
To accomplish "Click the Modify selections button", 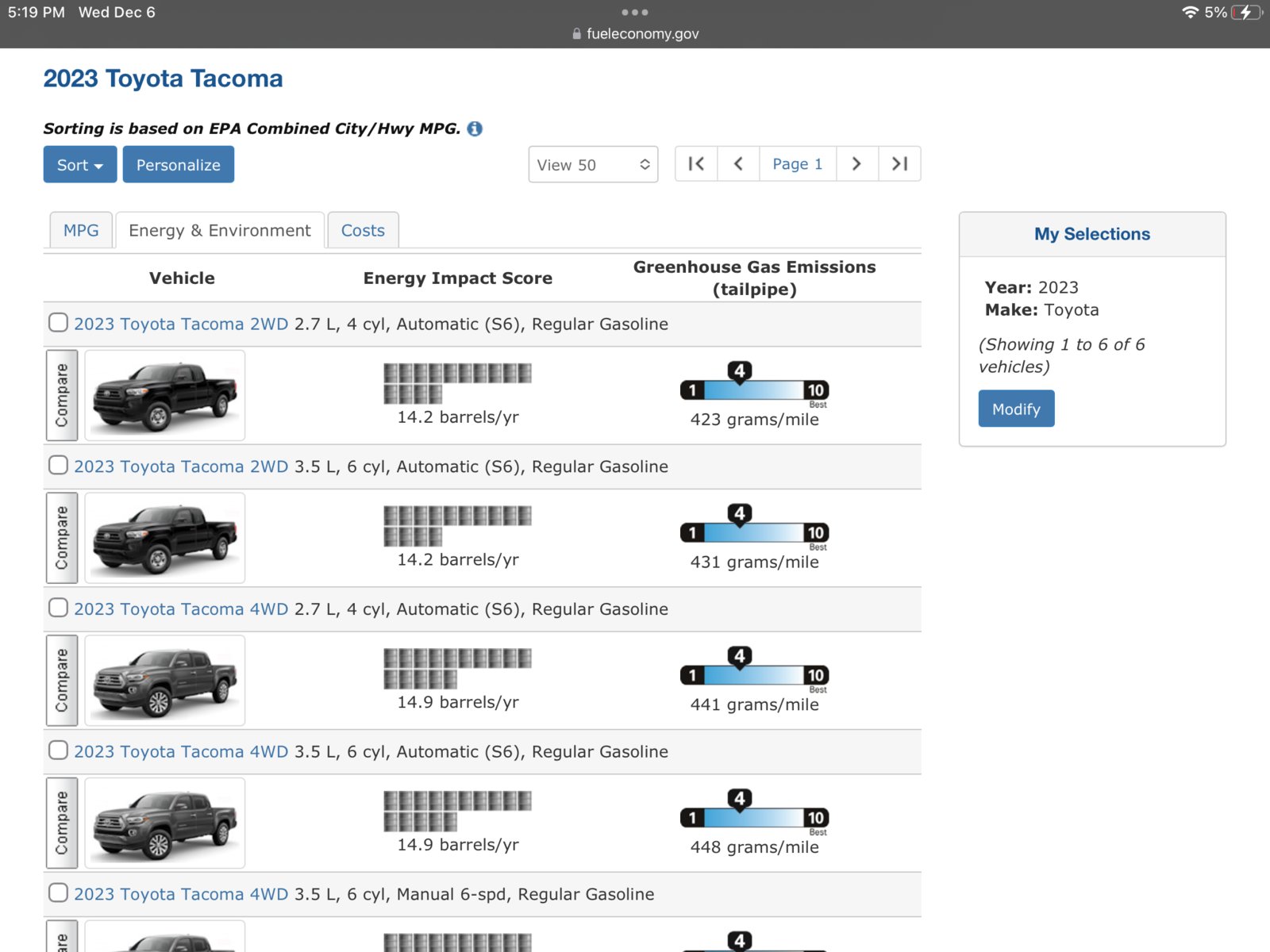I will pos(1016,409).
